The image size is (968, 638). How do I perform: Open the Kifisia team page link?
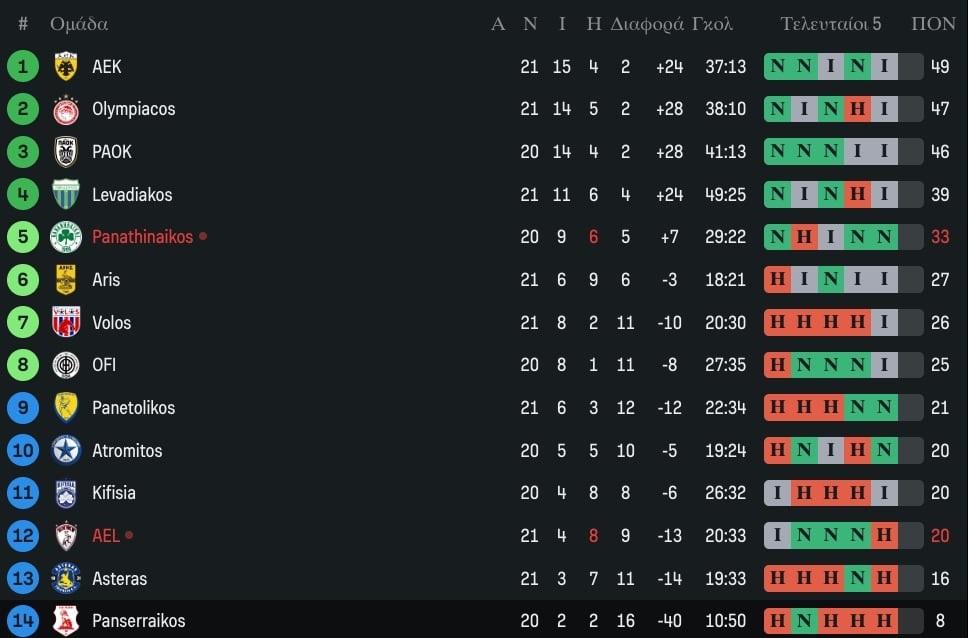tap(114, 493)
